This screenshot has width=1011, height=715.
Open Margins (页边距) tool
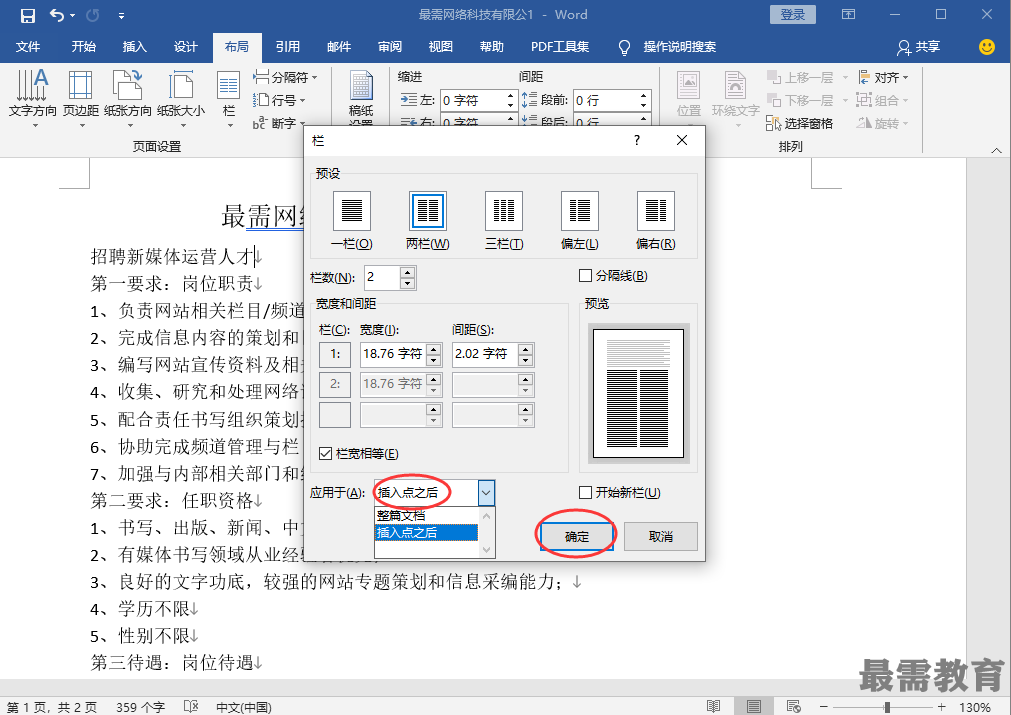pyautogui.click(x=81, y=98)
